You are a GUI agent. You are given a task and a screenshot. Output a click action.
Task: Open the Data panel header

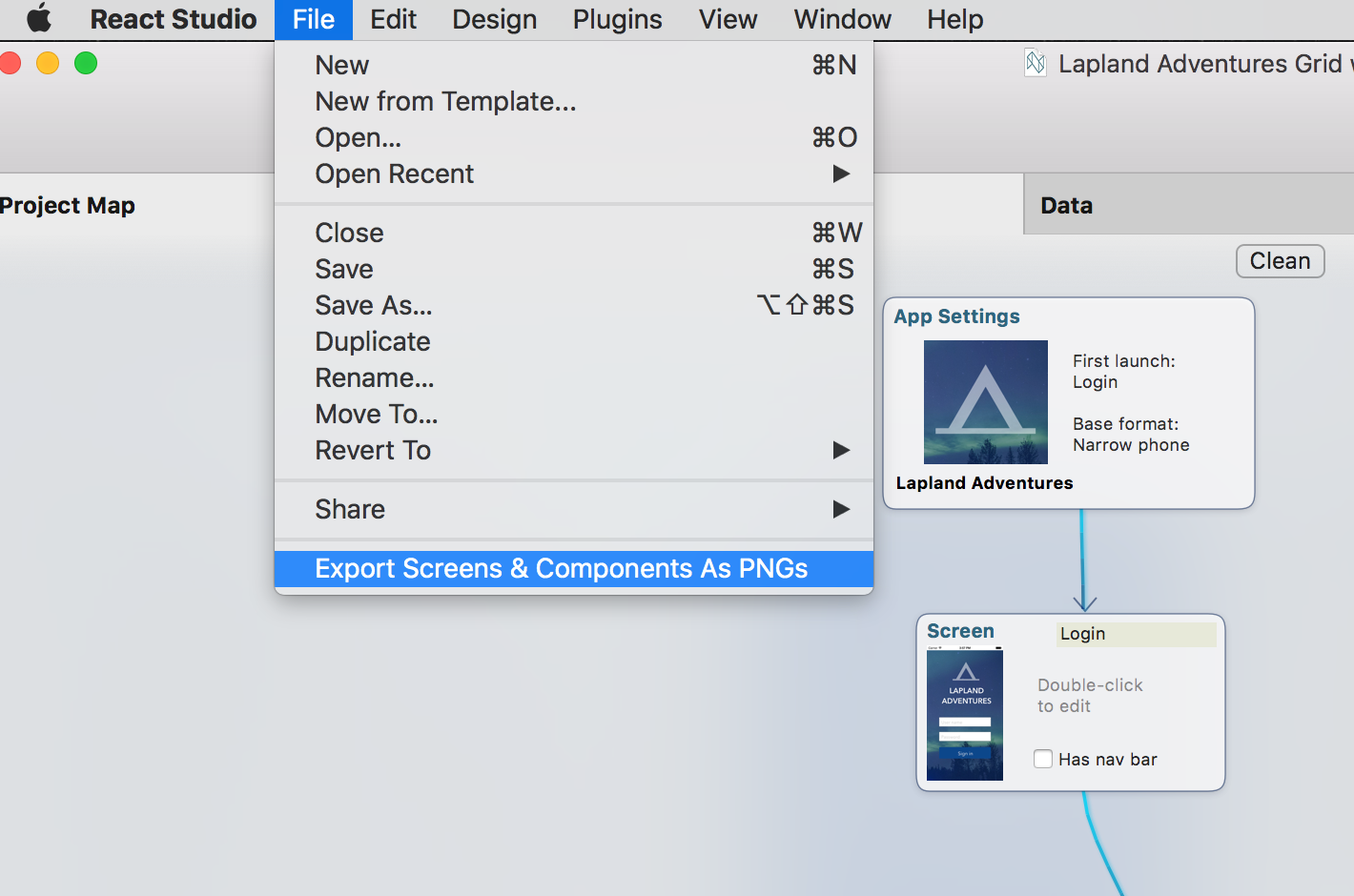pos(1188,204)
